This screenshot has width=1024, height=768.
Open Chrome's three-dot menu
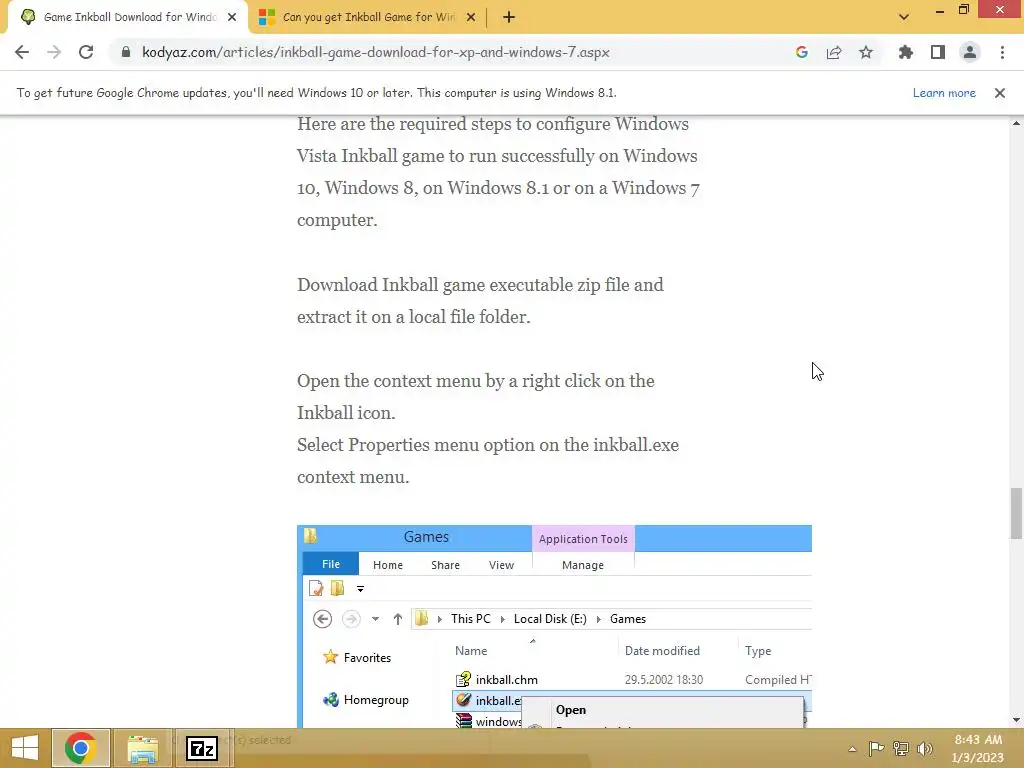pos(1002,52)
